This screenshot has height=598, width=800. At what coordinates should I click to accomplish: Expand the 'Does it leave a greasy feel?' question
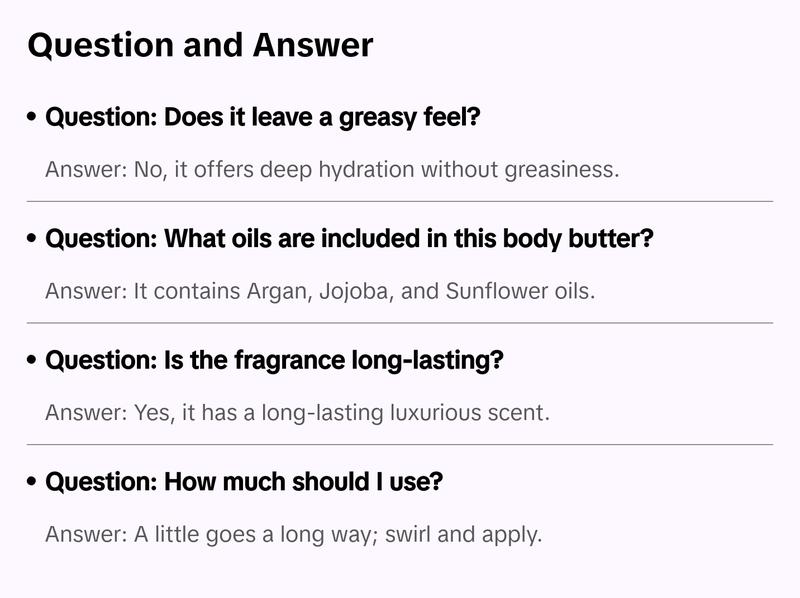pyautogui.click(x=263, y=118)
